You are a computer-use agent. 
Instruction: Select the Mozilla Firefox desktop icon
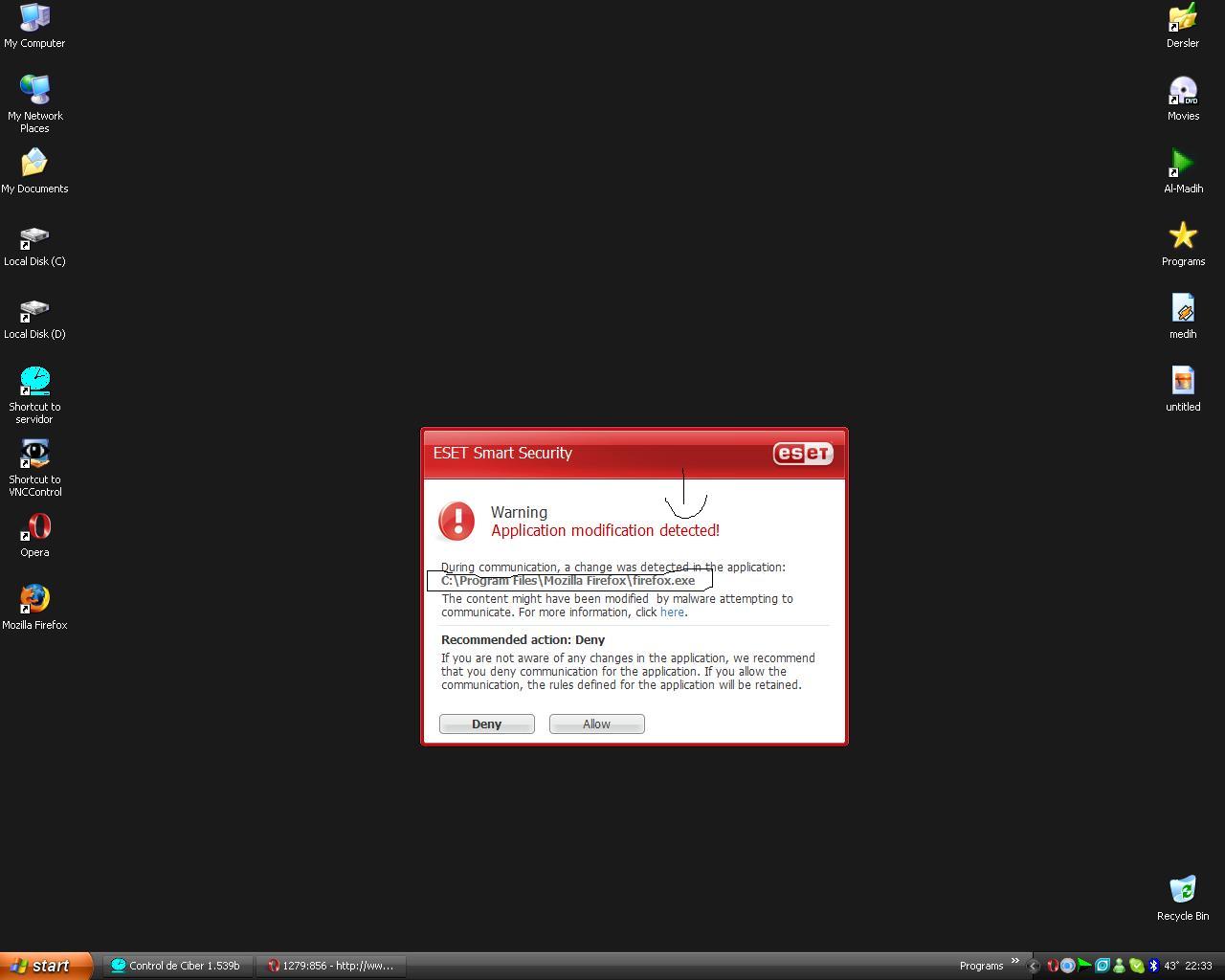(x=34, y=608)
